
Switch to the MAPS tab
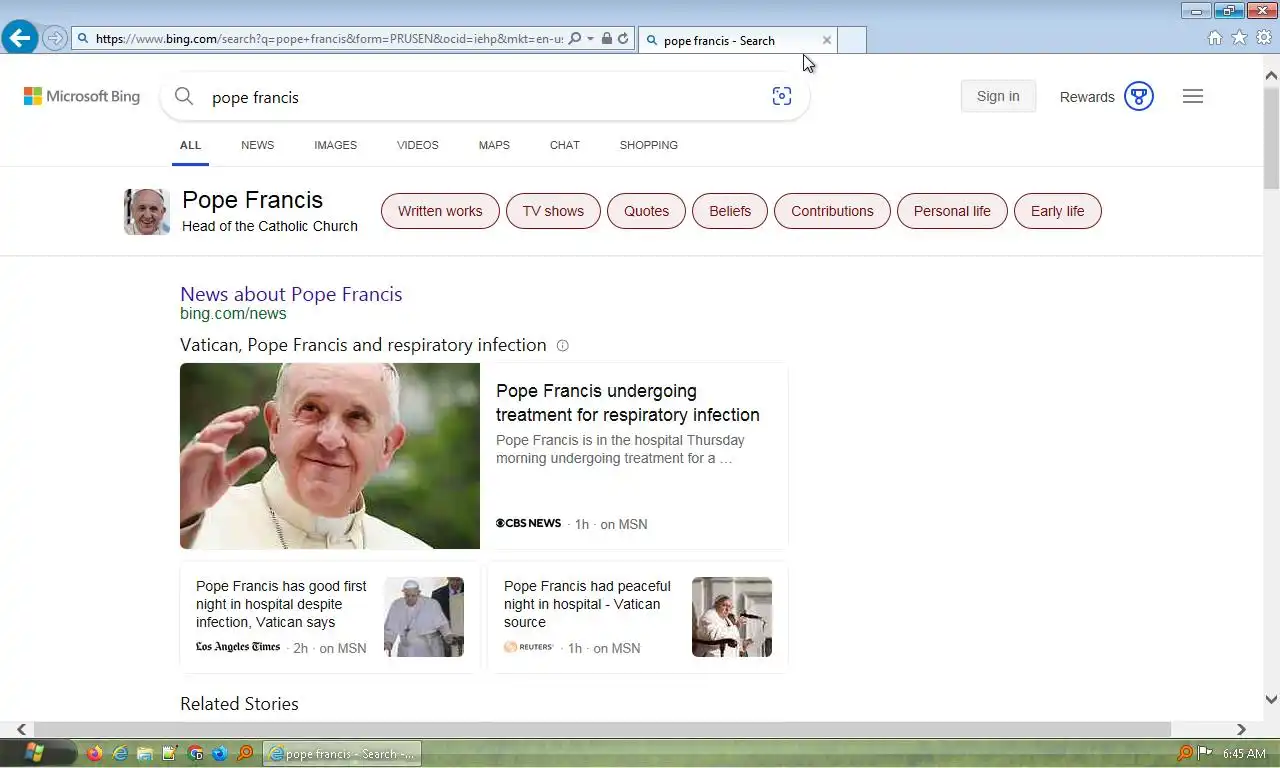(494, 145)
